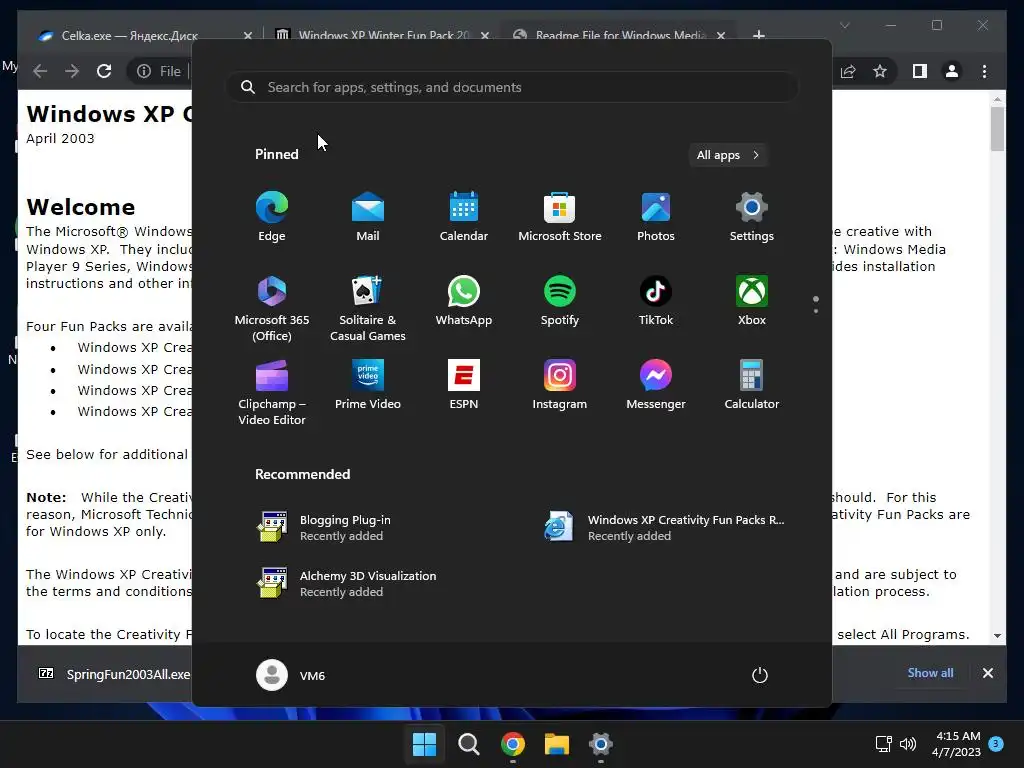The height and width of the screenshot is (768, 1024).
Task: Launch the Calculator app
Action: point(752,385)
